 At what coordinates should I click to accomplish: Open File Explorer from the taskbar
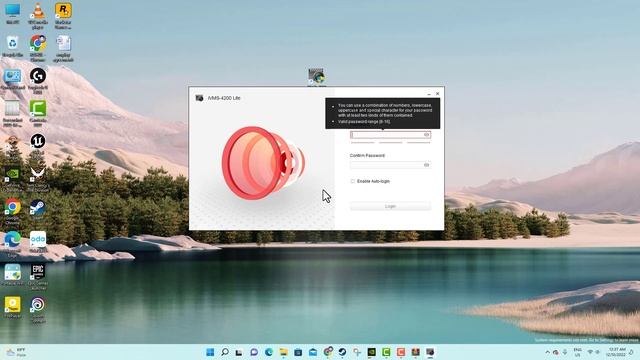click(283, 352)
